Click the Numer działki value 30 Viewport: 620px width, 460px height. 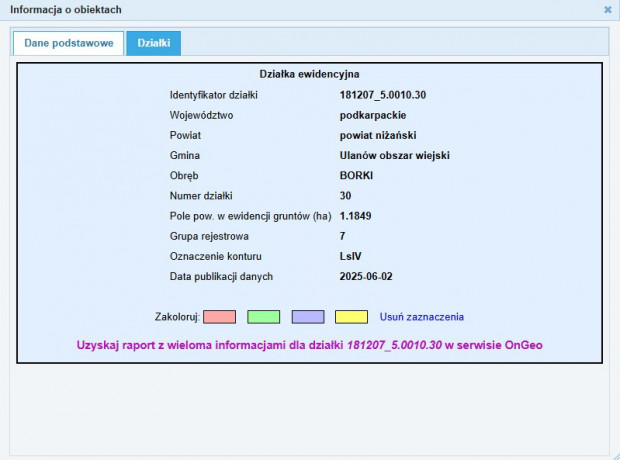point(346,195)
